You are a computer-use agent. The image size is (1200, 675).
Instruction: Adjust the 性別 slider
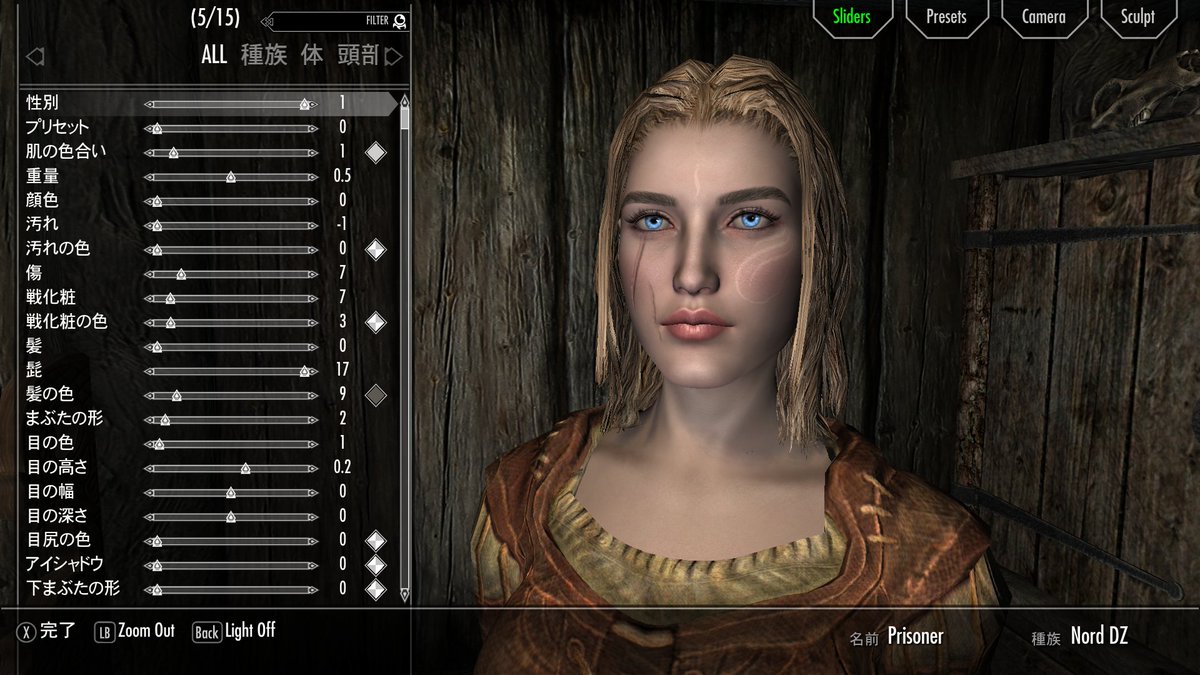[x=231, y=104]
